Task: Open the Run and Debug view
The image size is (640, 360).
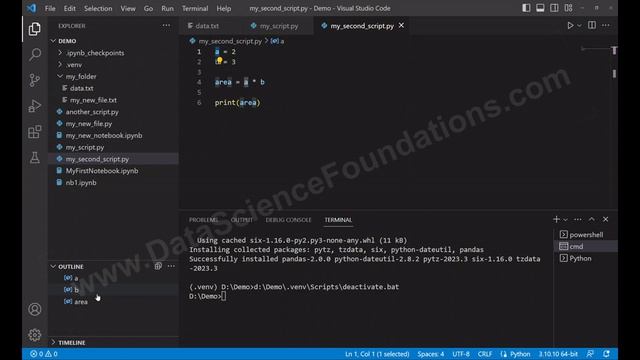Action: click(x=35, y=106)
